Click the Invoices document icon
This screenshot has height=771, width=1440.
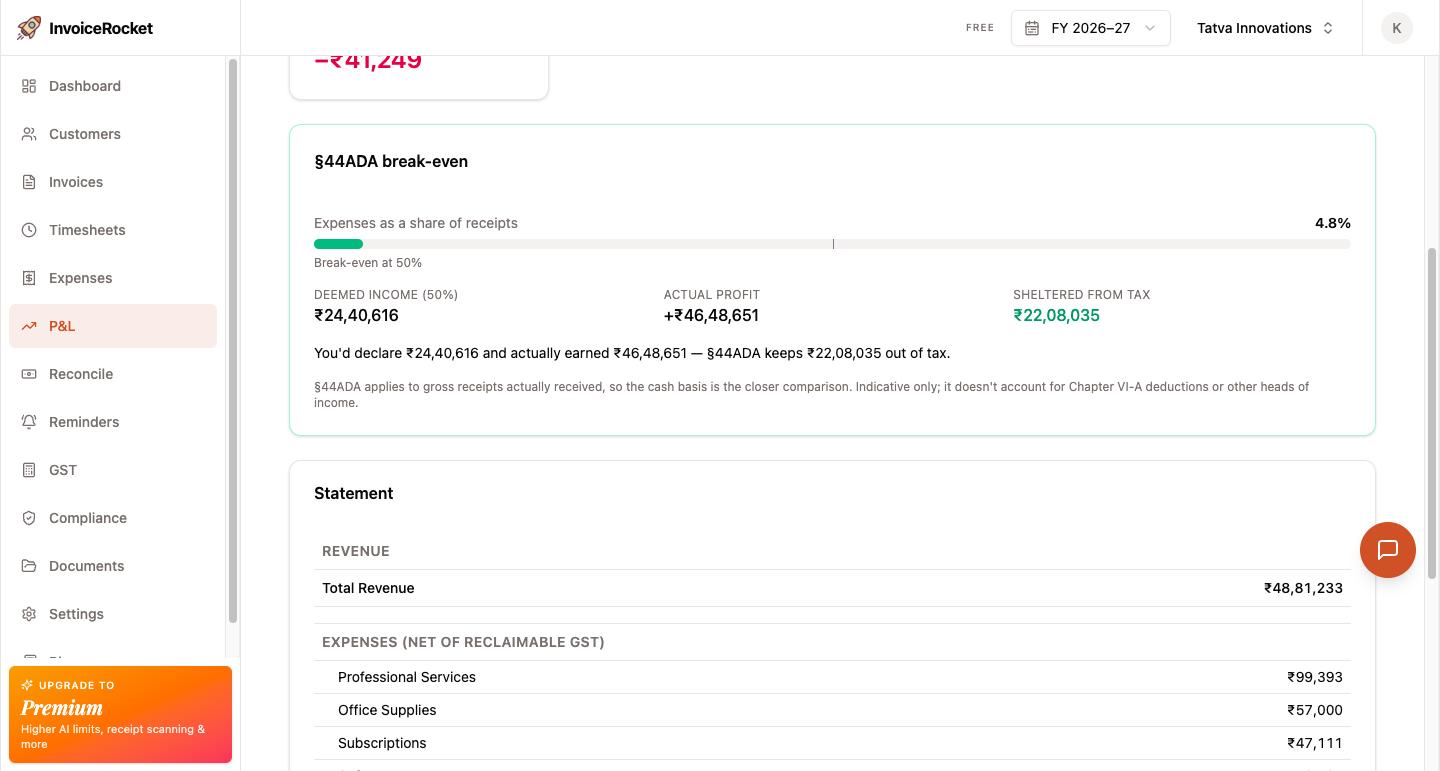(x=29, y=182)
